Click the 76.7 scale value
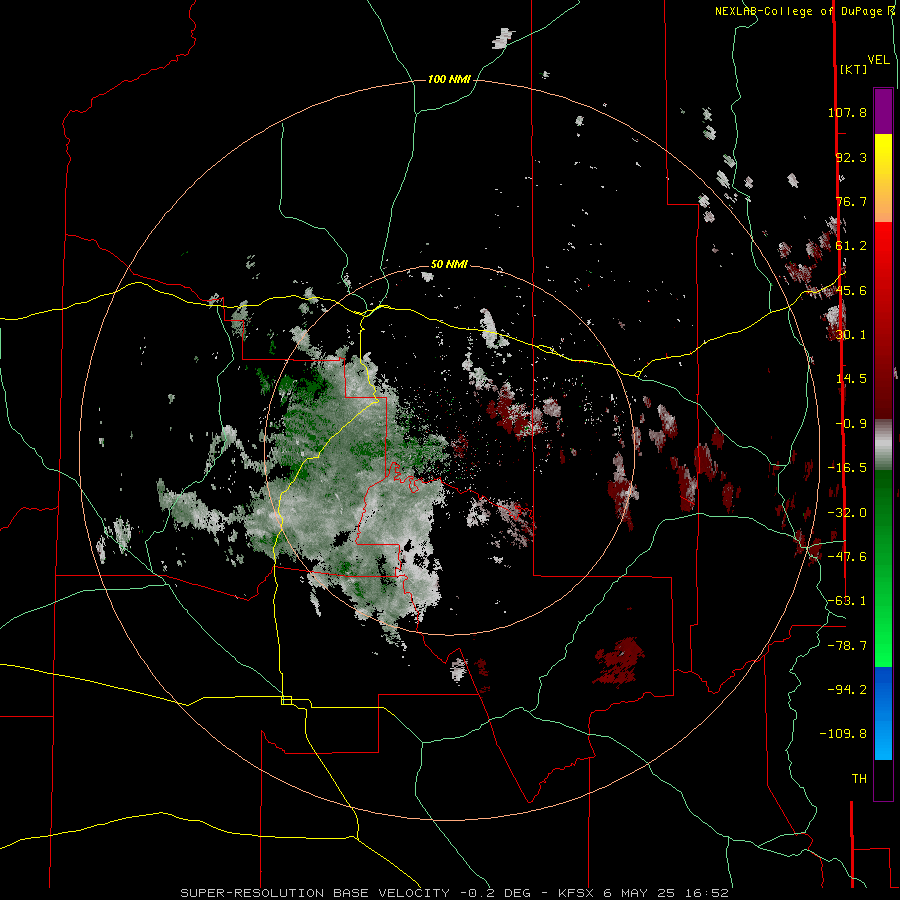This screenshot has height=900, width=900. (x=851, y=201)
